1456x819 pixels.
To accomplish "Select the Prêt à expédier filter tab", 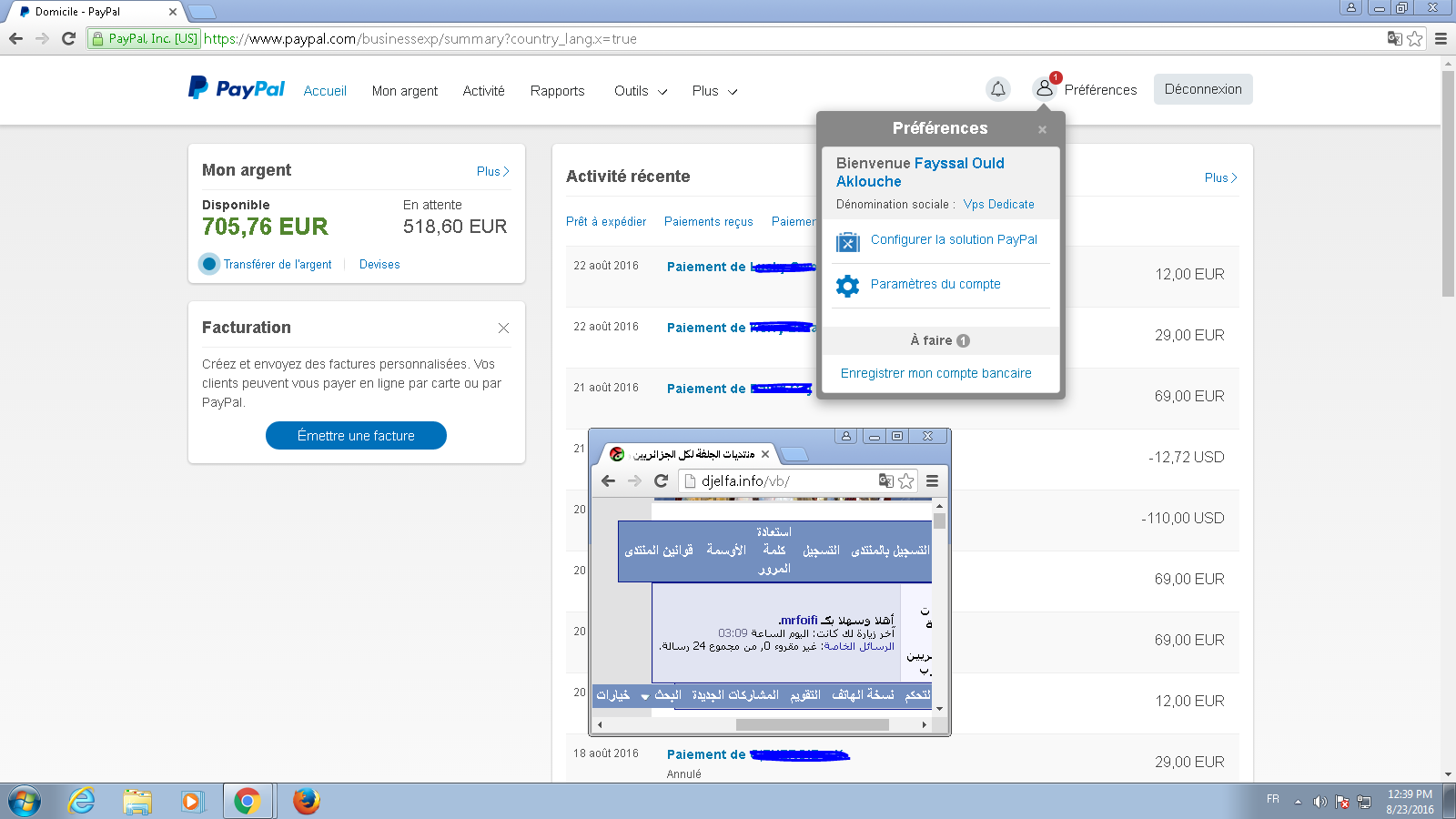I will 606,221.
